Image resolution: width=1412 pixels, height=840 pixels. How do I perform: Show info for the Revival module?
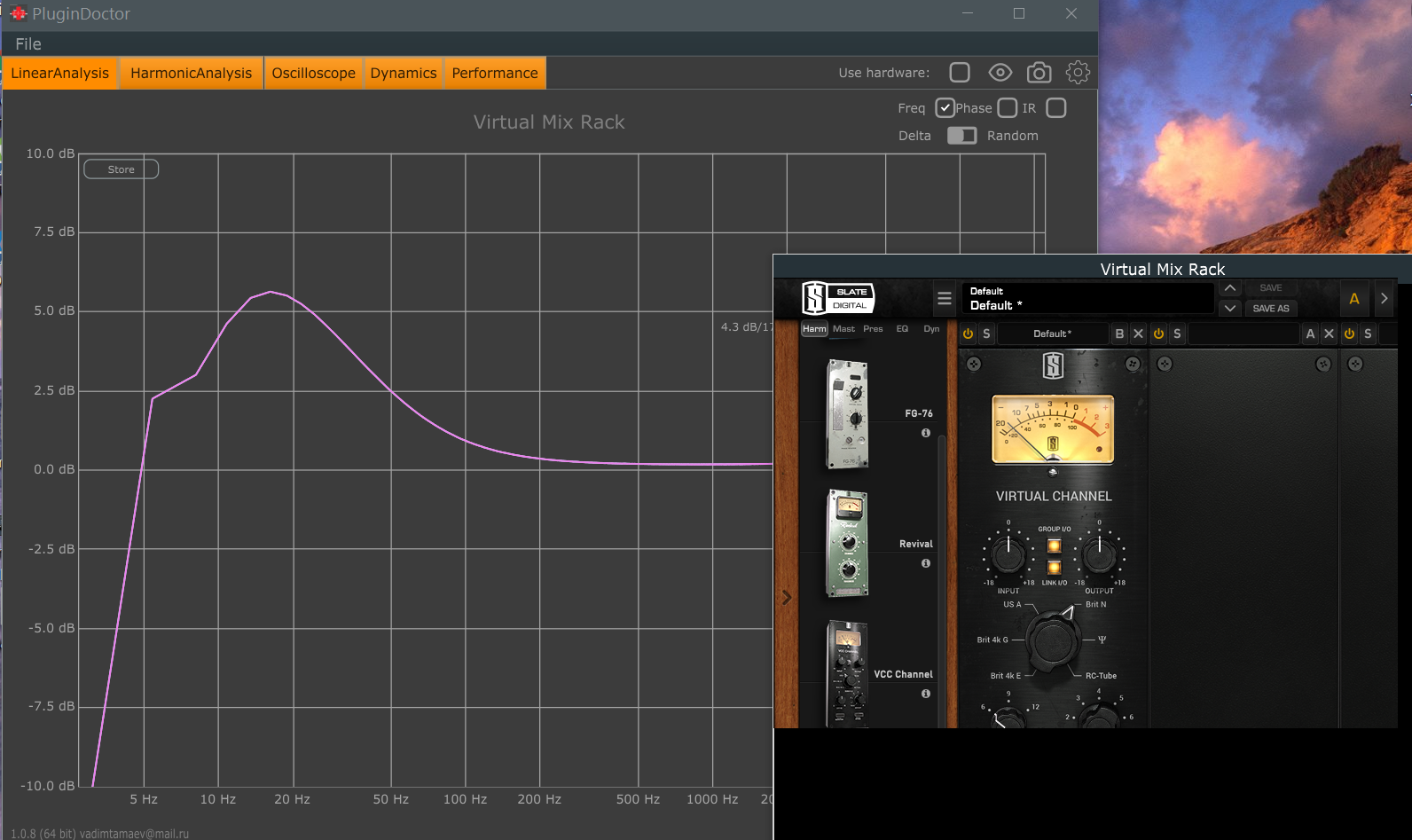point(926,563)
